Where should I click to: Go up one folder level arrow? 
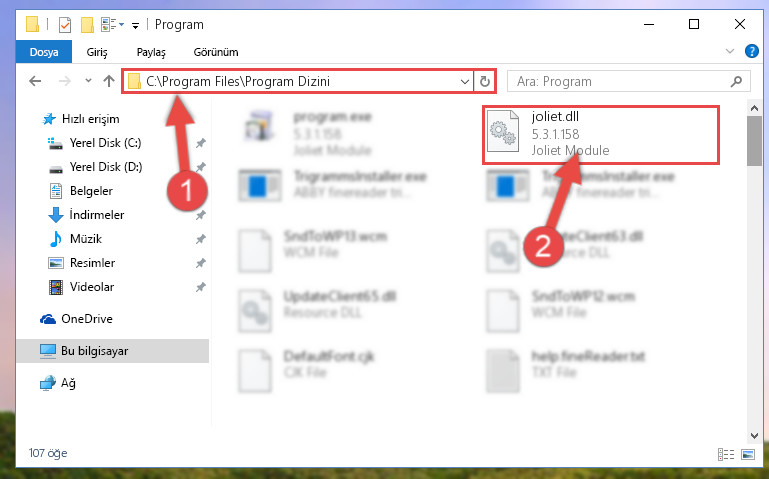tap(109, 81)
